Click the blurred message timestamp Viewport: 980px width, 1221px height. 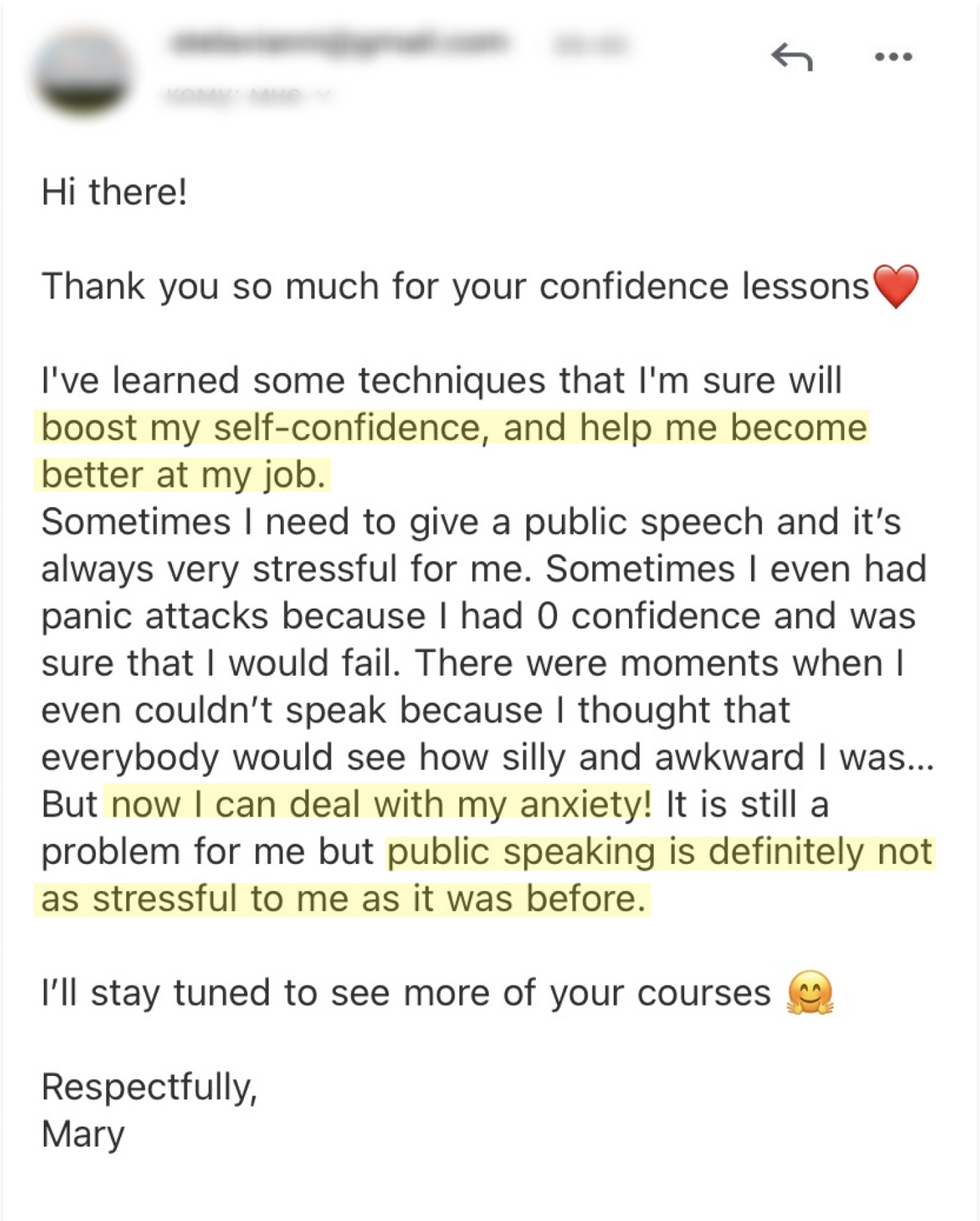(592, 43)
